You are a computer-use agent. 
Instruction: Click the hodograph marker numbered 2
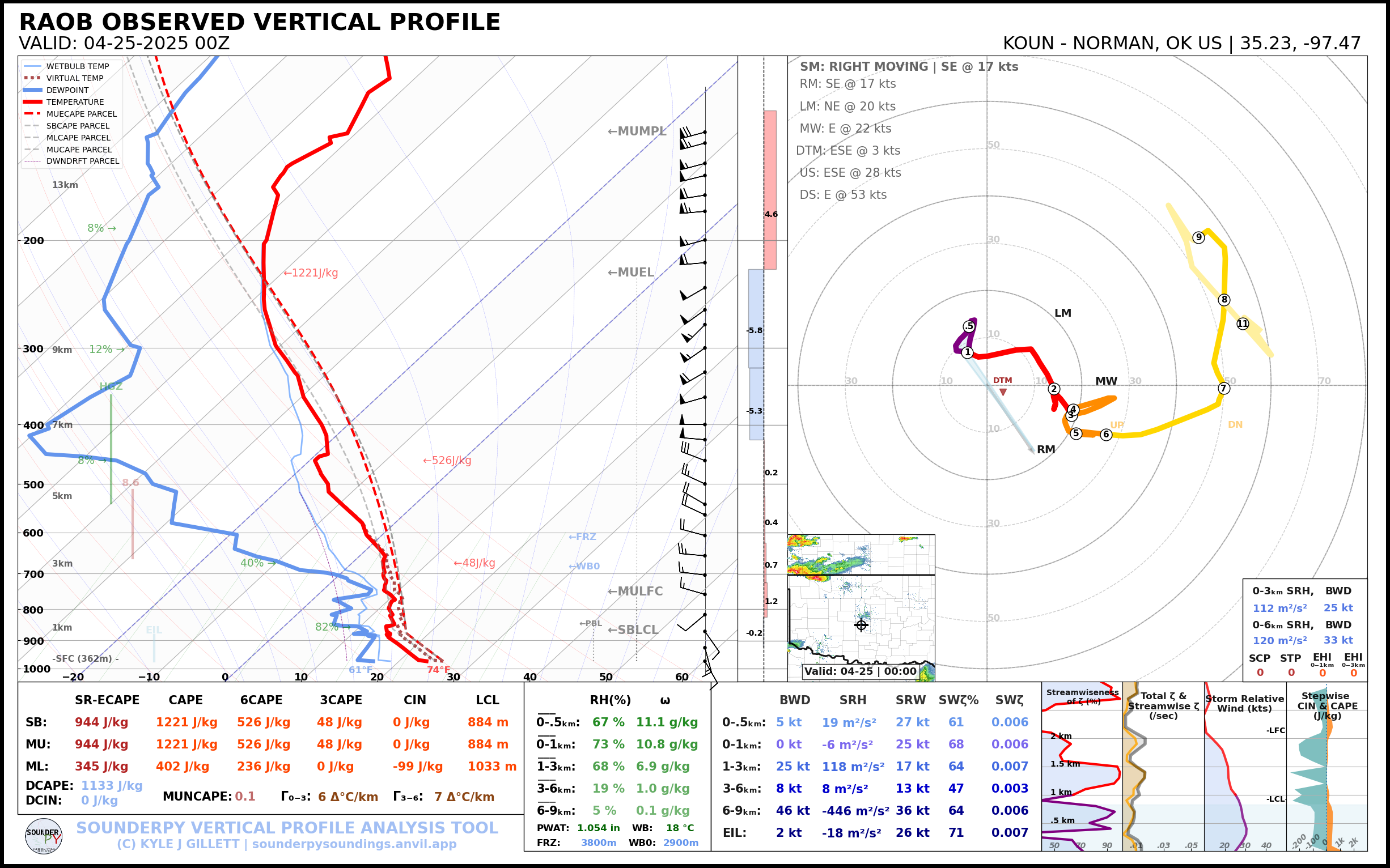[1053, 389]
